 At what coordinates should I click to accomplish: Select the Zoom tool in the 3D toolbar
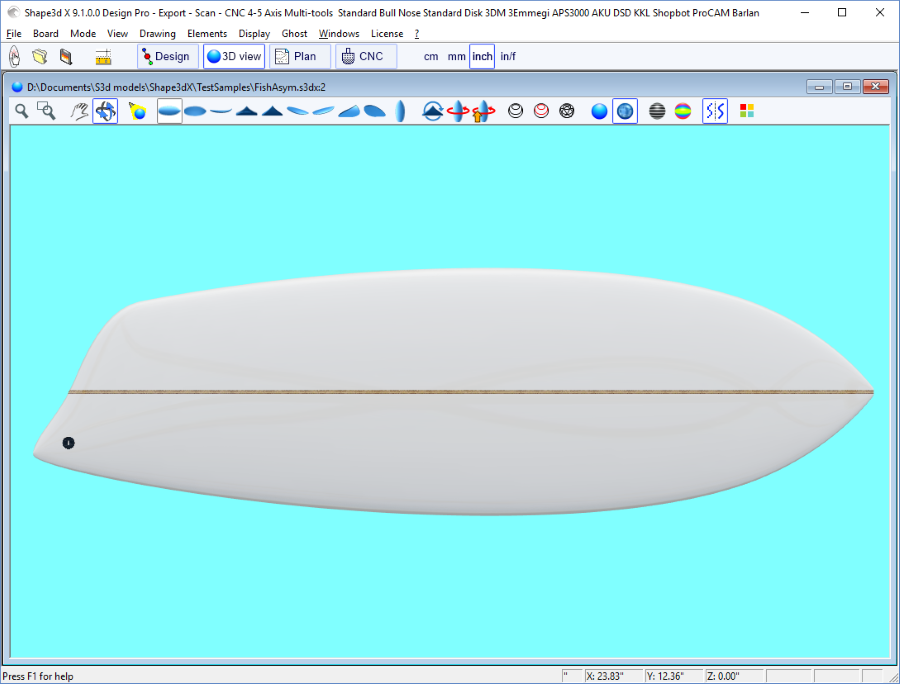tap(20, 111)
